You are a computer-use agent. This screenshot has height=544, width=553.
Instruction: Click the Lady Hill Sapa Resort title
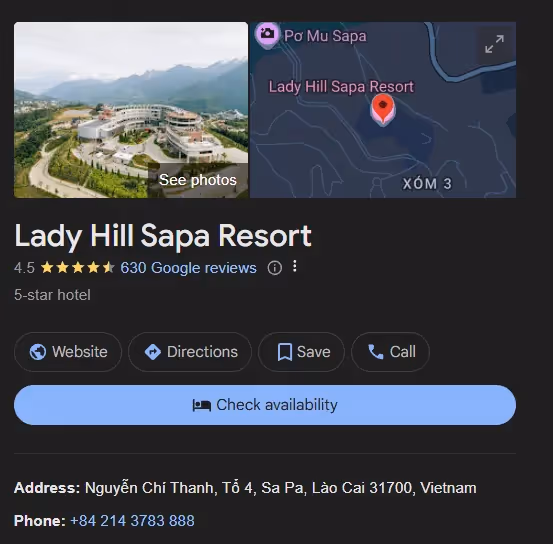click(x=163, y=236)
